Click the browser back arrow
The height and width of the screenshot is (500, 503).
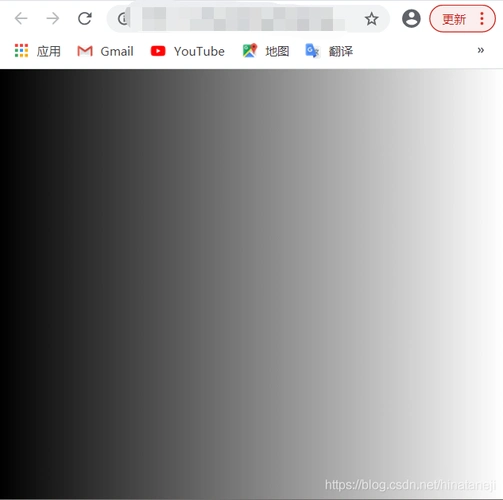point(21,18)
